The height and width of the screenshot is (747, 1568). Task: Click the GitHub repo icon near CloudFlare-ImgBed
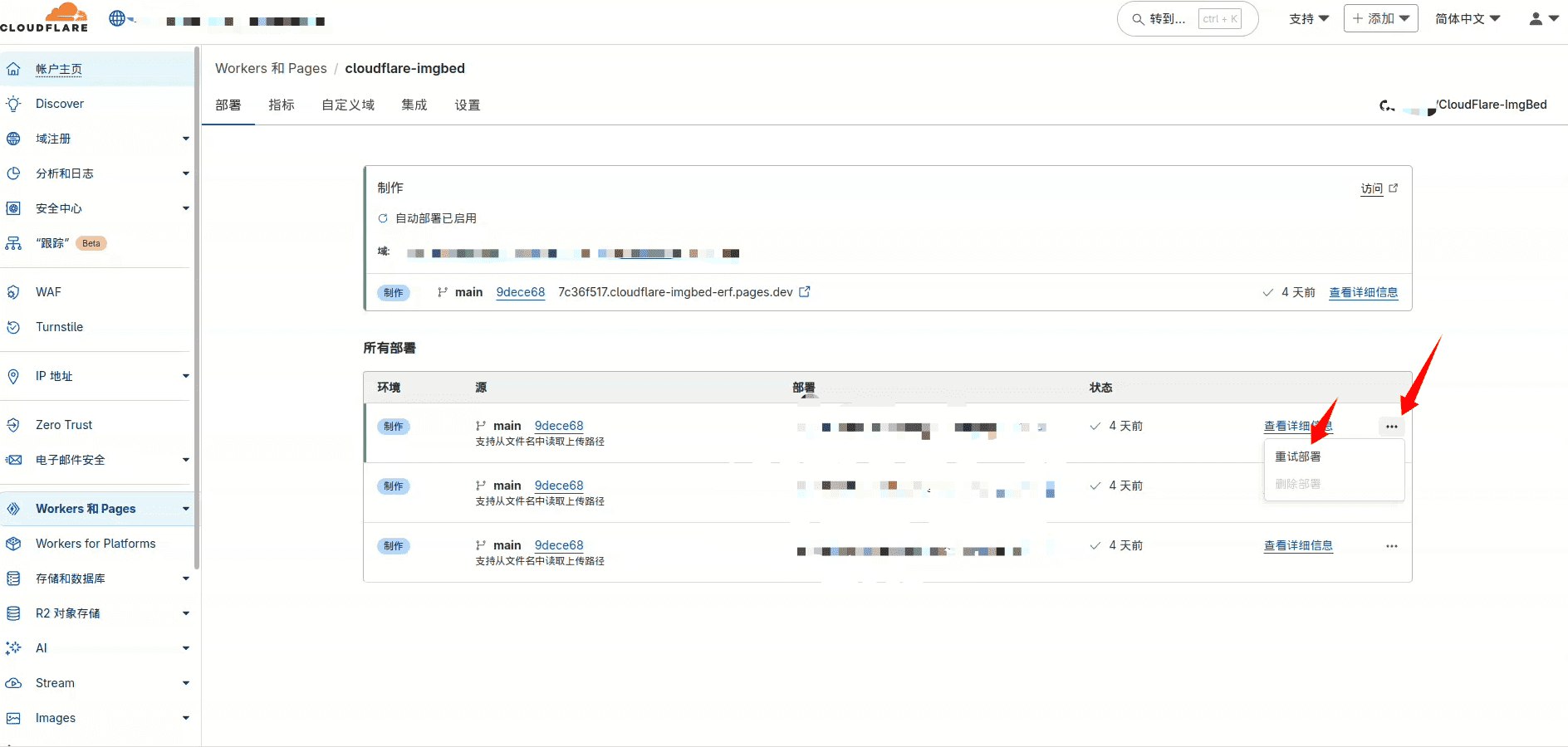pos(1386,105)
